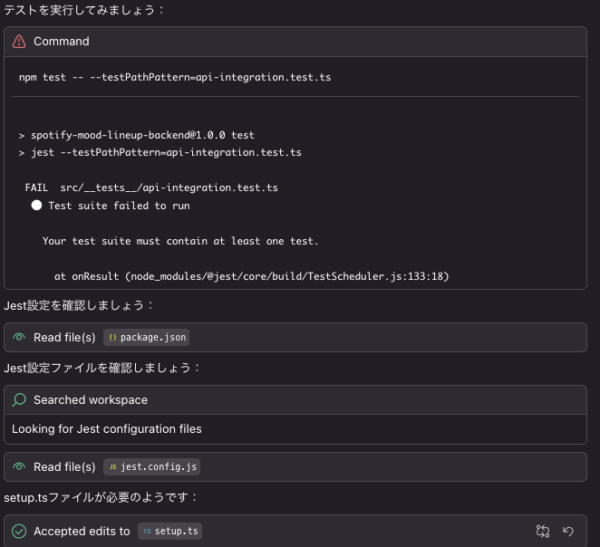Image resolution: width=600 pixels, height=547 pixels.
Task: Click the Looking for Jest configuration files row
Action: (x=295, y=429)
